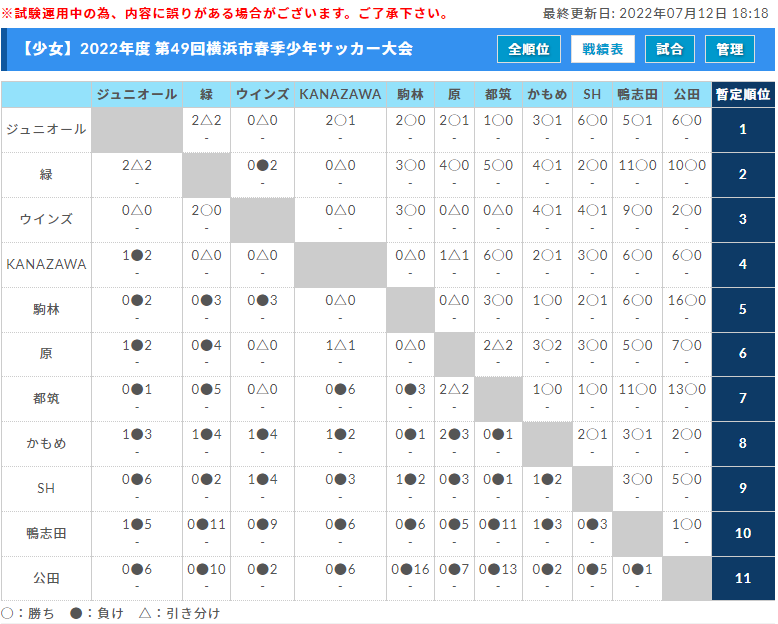
Task: Select the 公田 row label
Action: [x=46, y=578]
